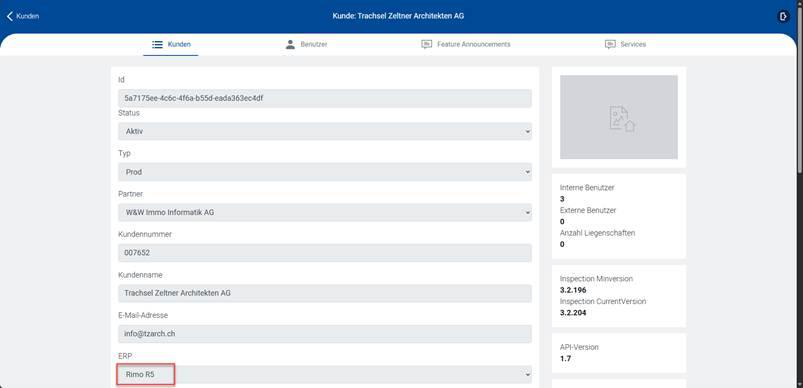
Task: Open the Typ dropdown showing Prod
Action: [325, 172]
